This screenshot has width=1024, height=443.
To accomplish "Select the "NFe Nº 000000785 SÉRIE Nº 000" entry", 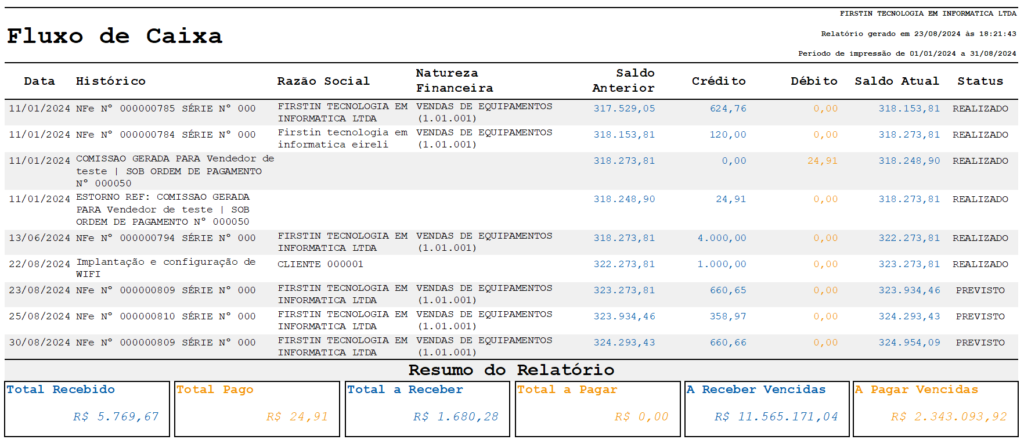I will [x=166, y=109].
